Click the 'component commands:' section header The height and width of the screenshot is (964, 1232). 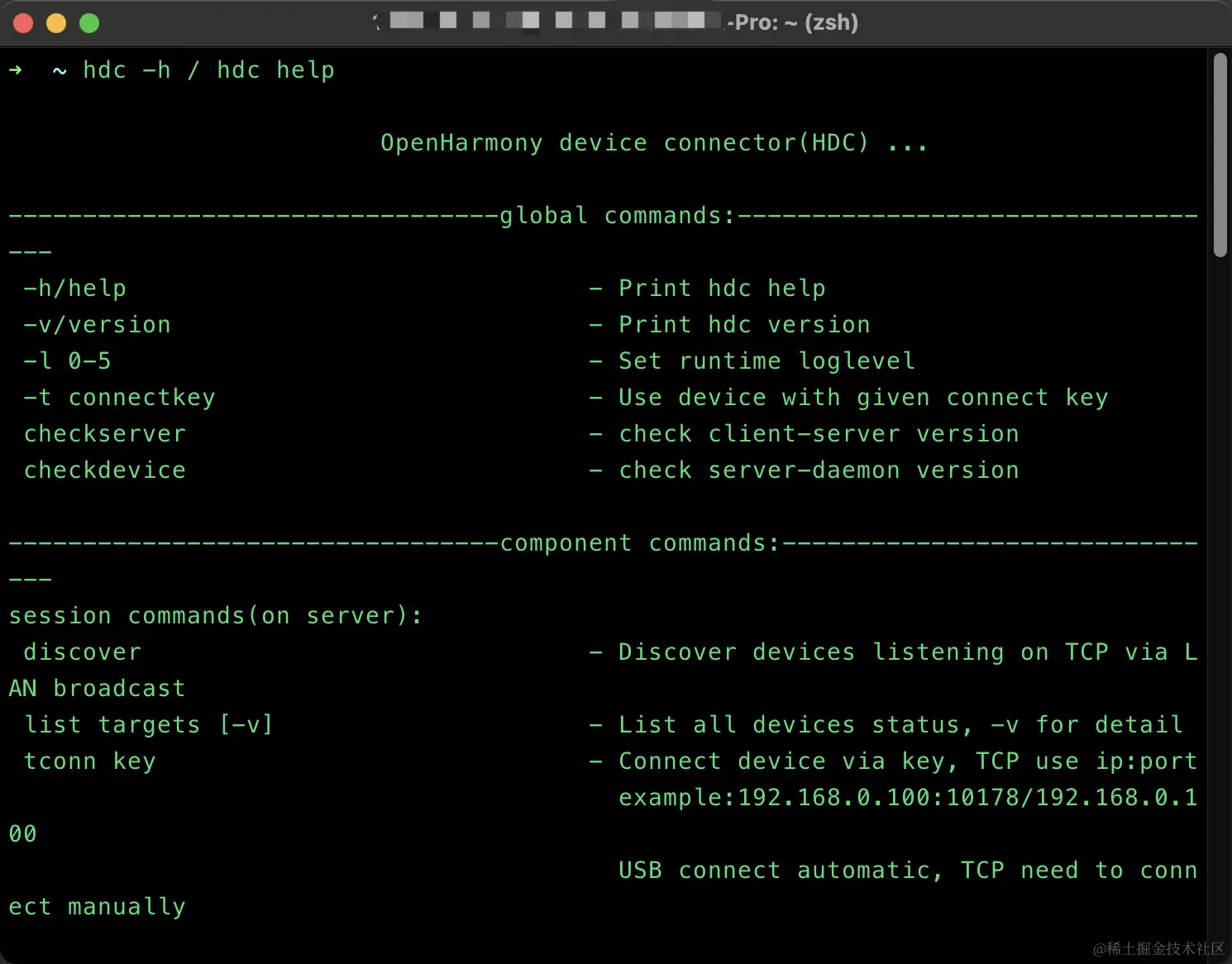(x=639, y=543)
